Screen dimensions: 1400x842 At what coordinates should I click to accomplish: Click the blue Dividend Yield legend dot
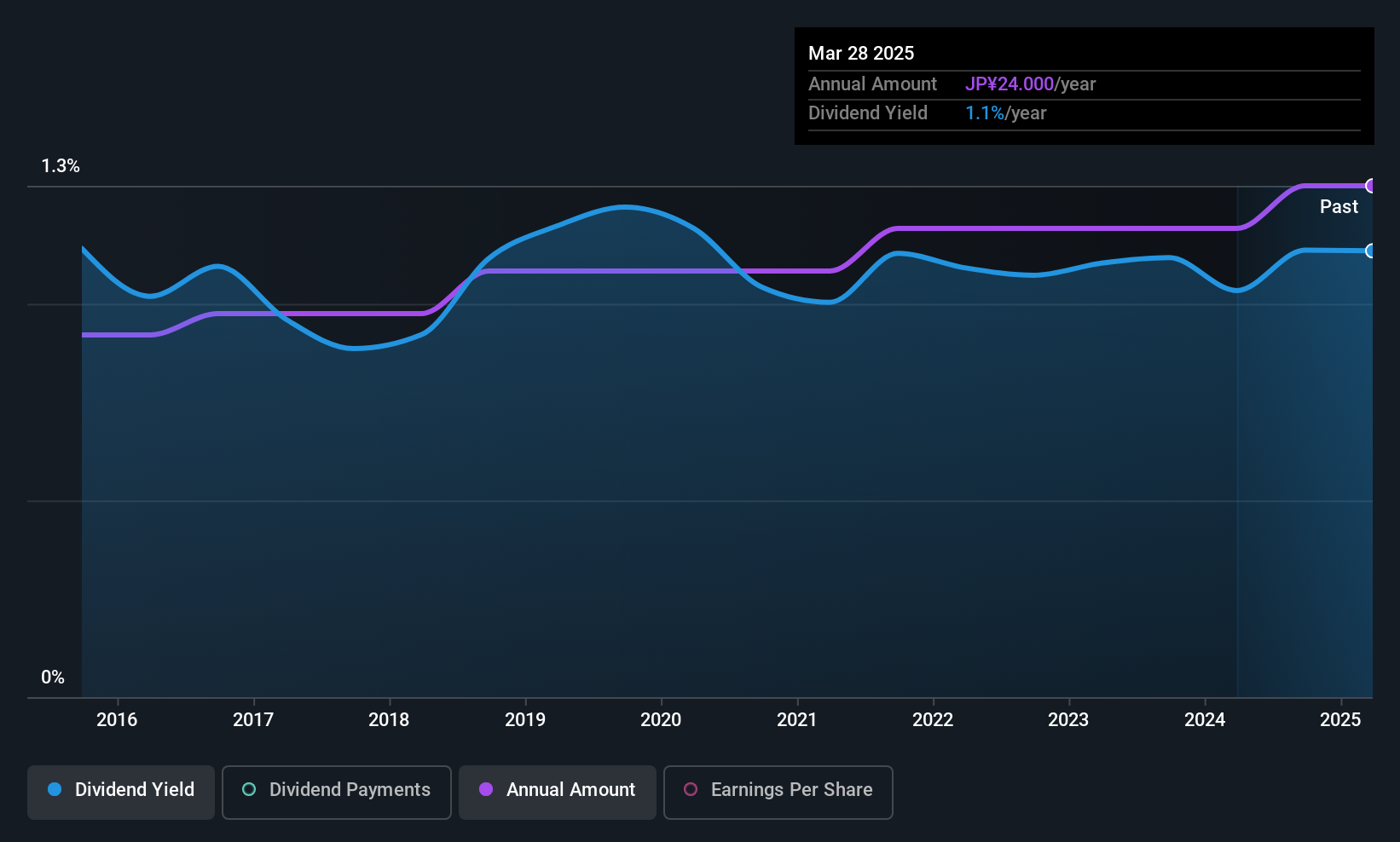pyautogui.click(x=55, y=789)
